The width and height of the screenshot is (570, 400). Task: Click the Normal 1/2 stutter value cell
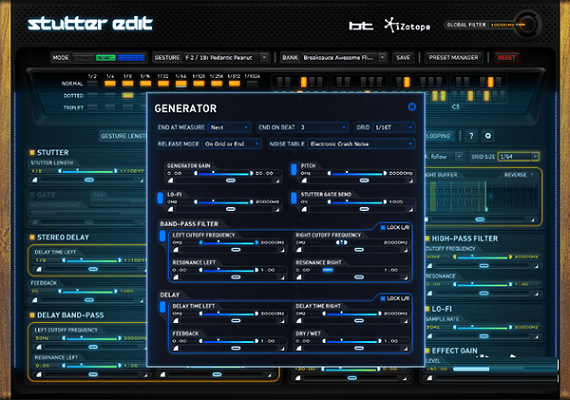[x=92, y=84]
